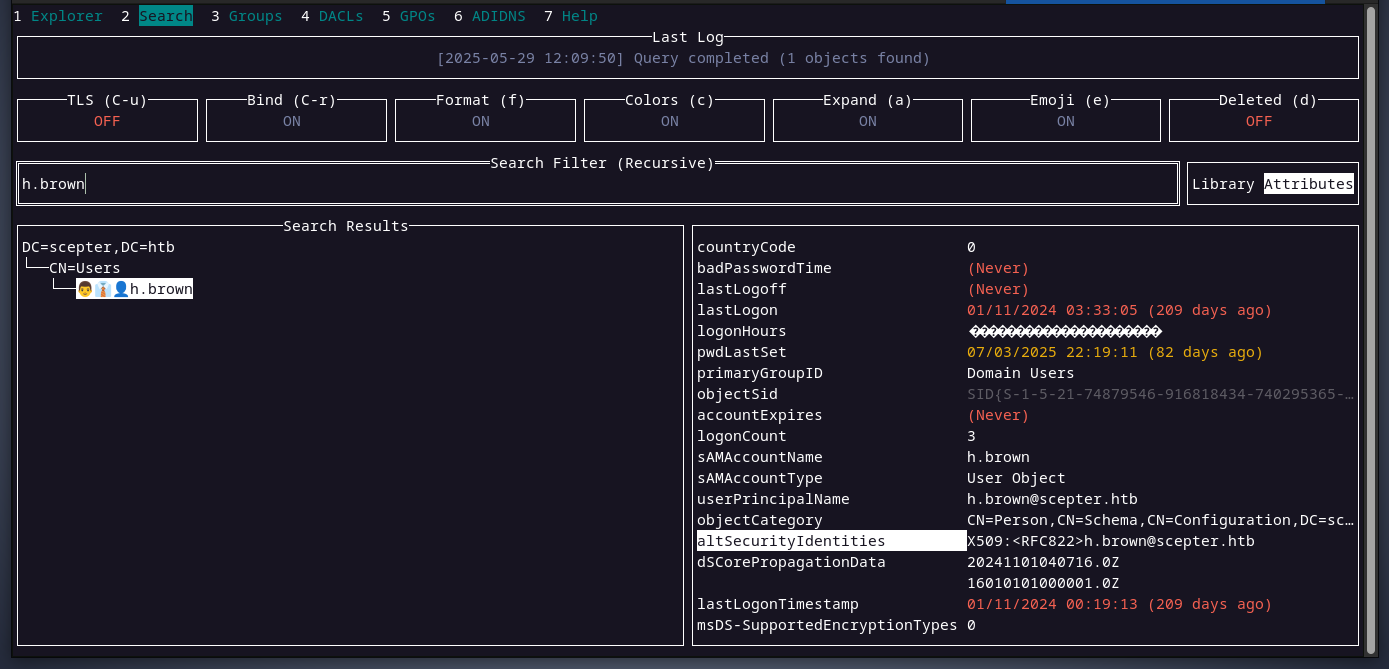This screenshot has width=1389, height=669.
Task: Click the user emoji icon beside h.brown
Action: (x=120, y=289)
